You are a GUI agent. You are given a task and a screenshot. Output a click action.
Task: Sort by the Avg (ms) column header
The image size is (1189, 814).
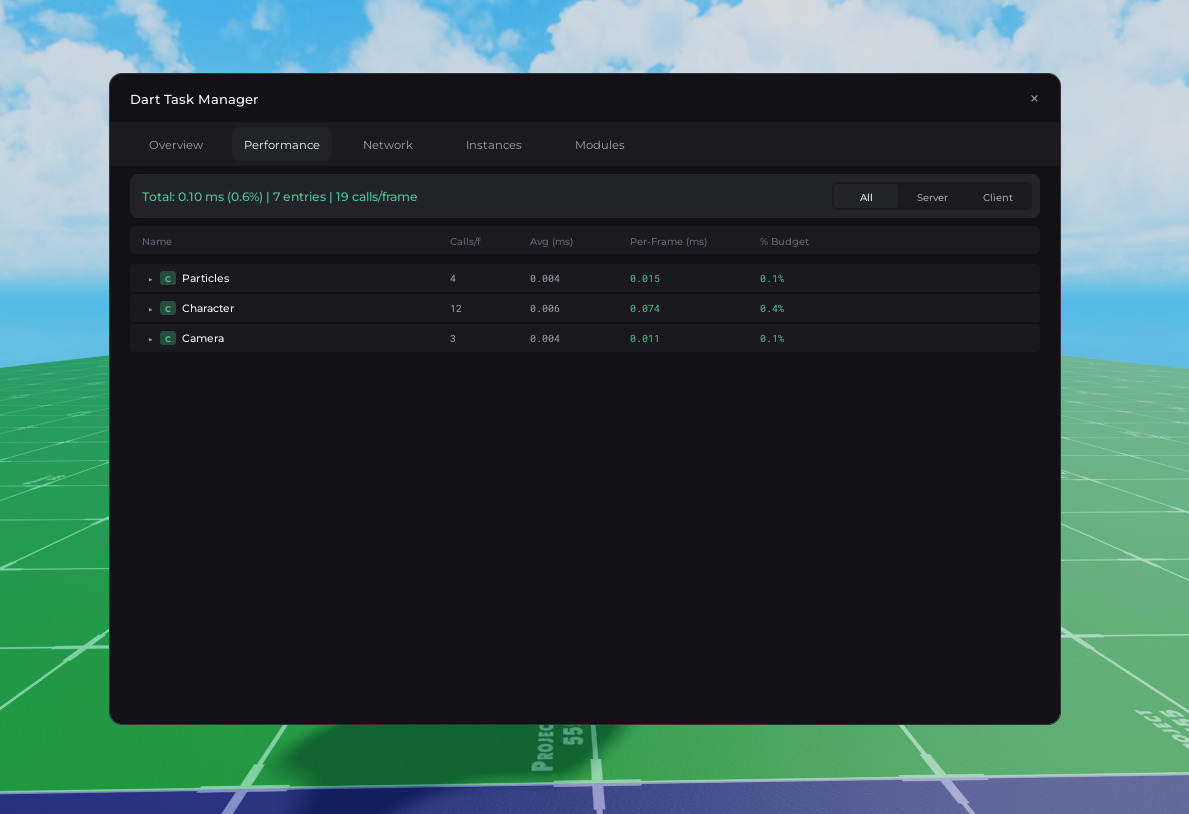pos(551,241)
